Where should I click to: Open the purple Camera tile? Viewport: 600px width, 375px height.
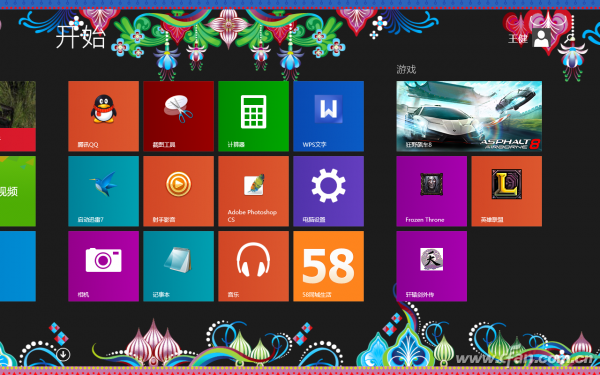[103, 266]
